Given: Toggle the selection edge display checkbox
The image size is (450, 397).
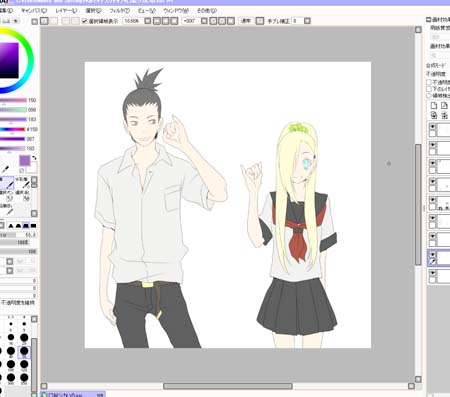Looking at the screenshot, I should [x=84, y=21].
